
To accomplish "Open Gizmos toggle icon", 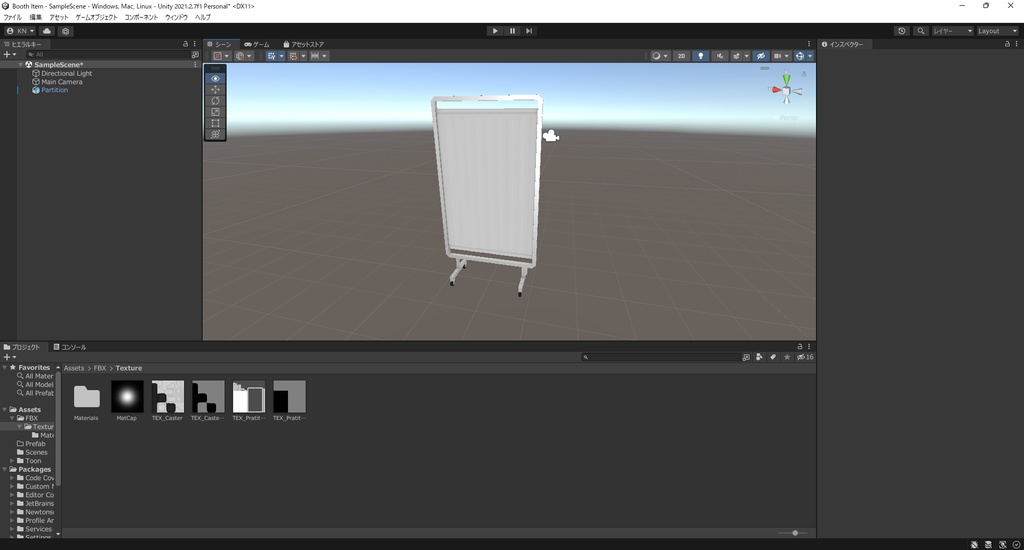I will [800, 56].
